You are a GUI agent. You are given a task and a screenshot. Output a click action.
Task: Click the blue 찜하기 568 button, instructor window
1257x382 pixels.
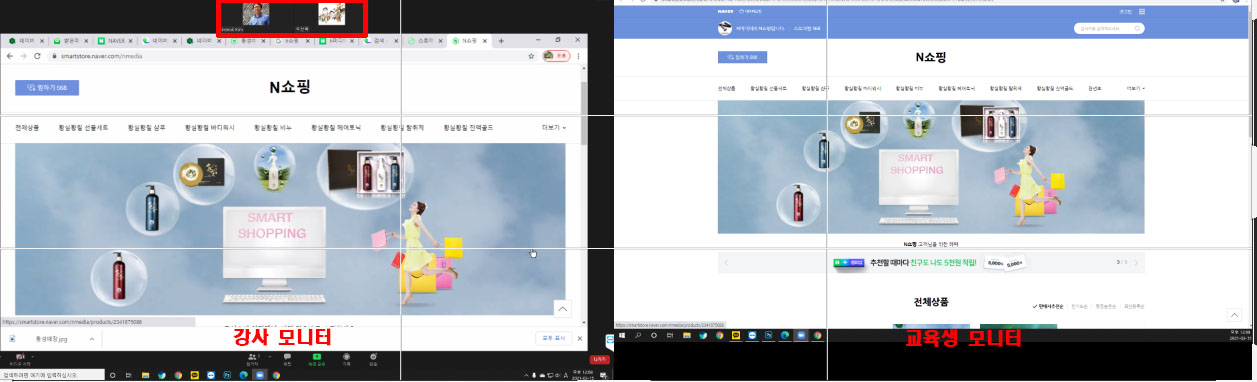coord(47,88)
